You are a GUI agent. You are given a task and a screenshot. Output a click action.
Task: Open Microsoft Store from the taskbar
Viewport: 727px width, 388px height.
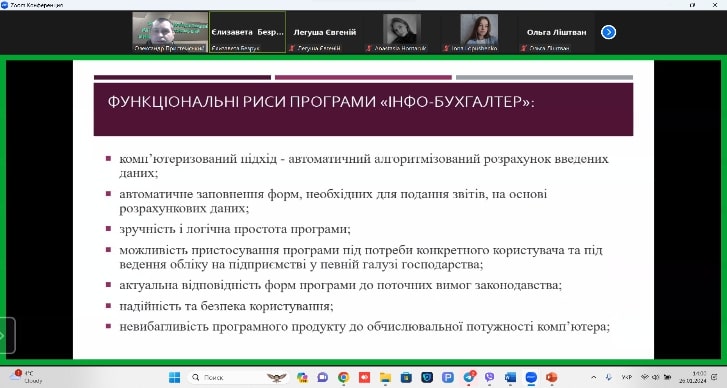[x=406, y=377]
